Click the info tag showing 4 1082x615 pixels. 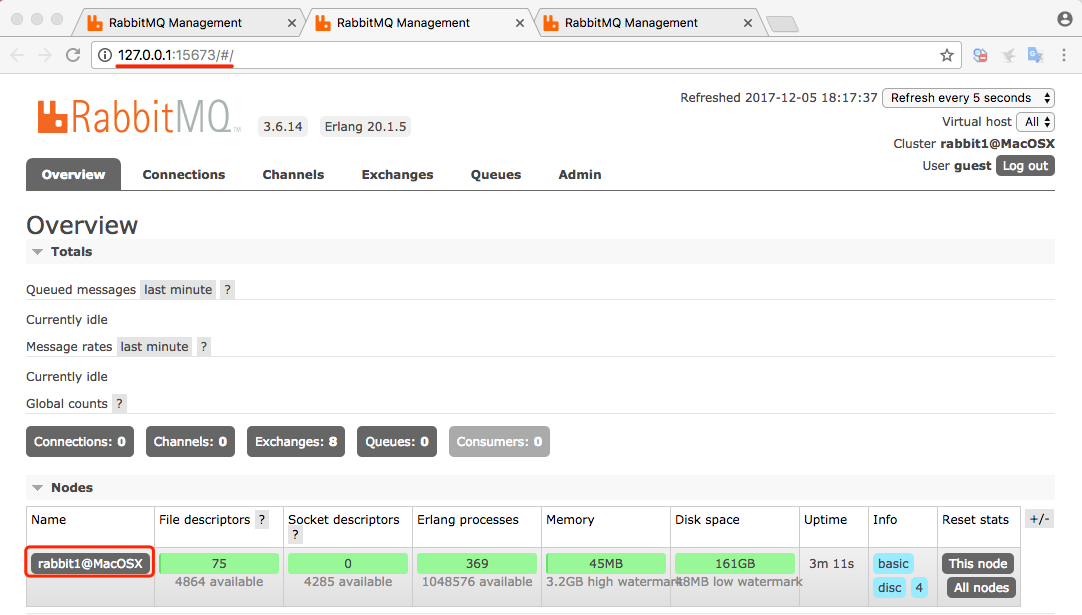[x=919, y=587]
